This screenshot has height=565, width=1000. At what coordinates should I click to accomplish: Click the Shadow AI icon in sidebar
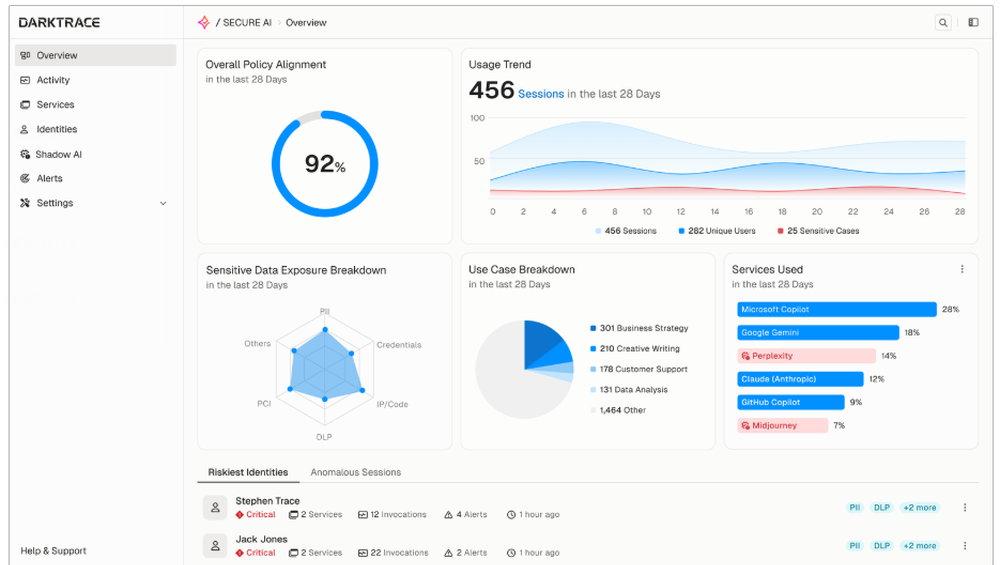(x=25, y=154)
